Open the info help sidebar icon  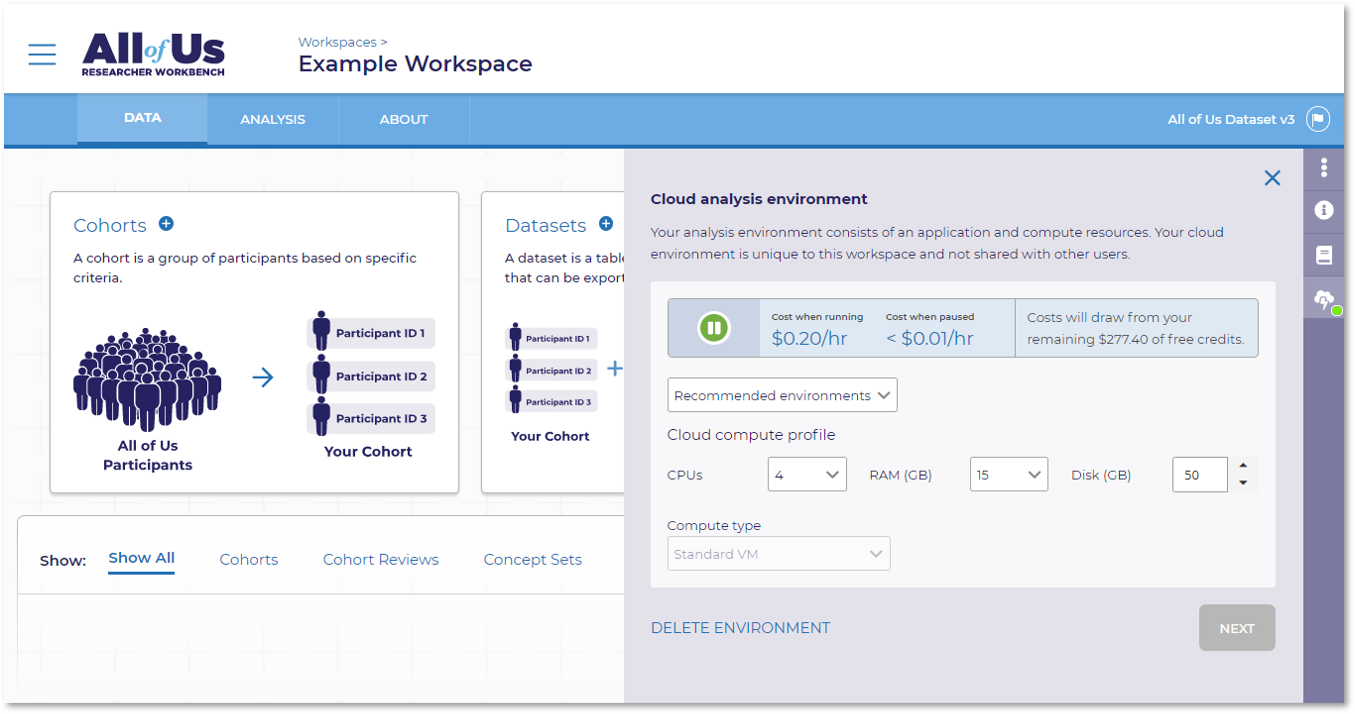(1324, 210)
